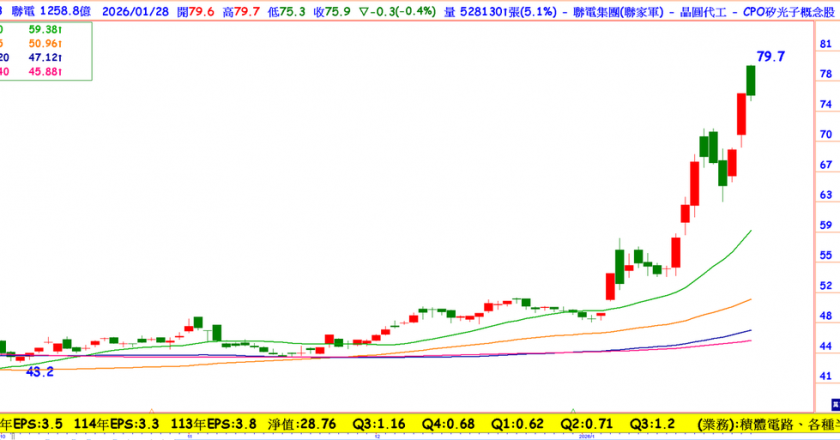This screenshot has width=840, height=440.
Task: Click the 81 price axis label
Action: click(x=826, y=44)
